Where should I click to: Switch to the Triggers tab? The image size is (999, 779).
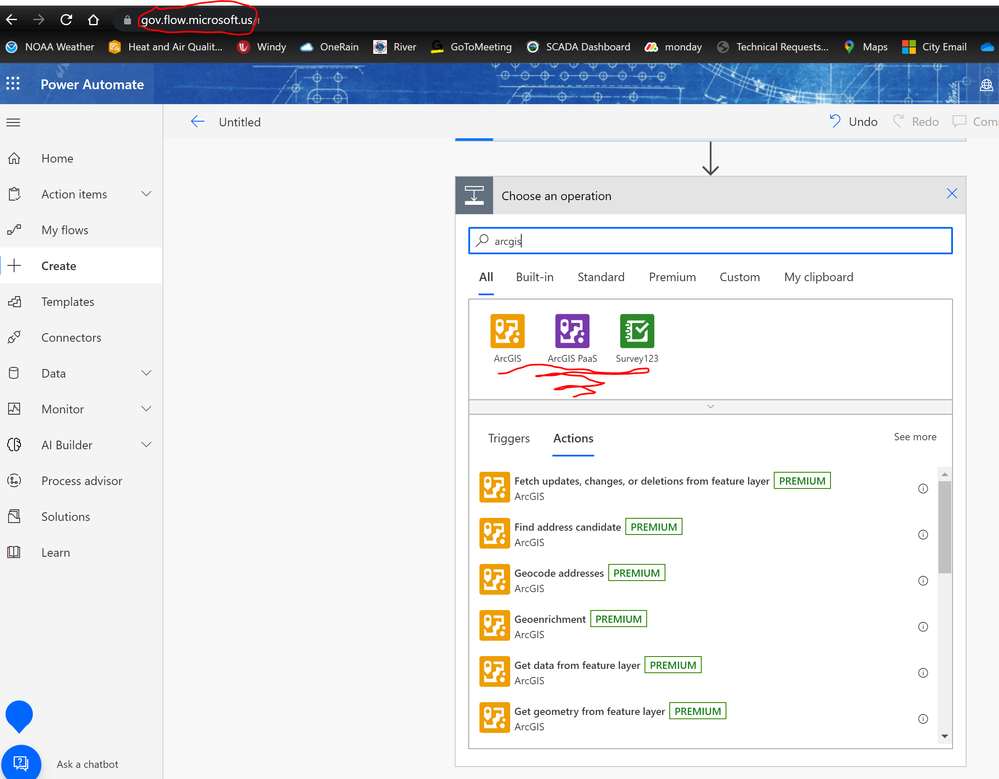tap(509, 438)
